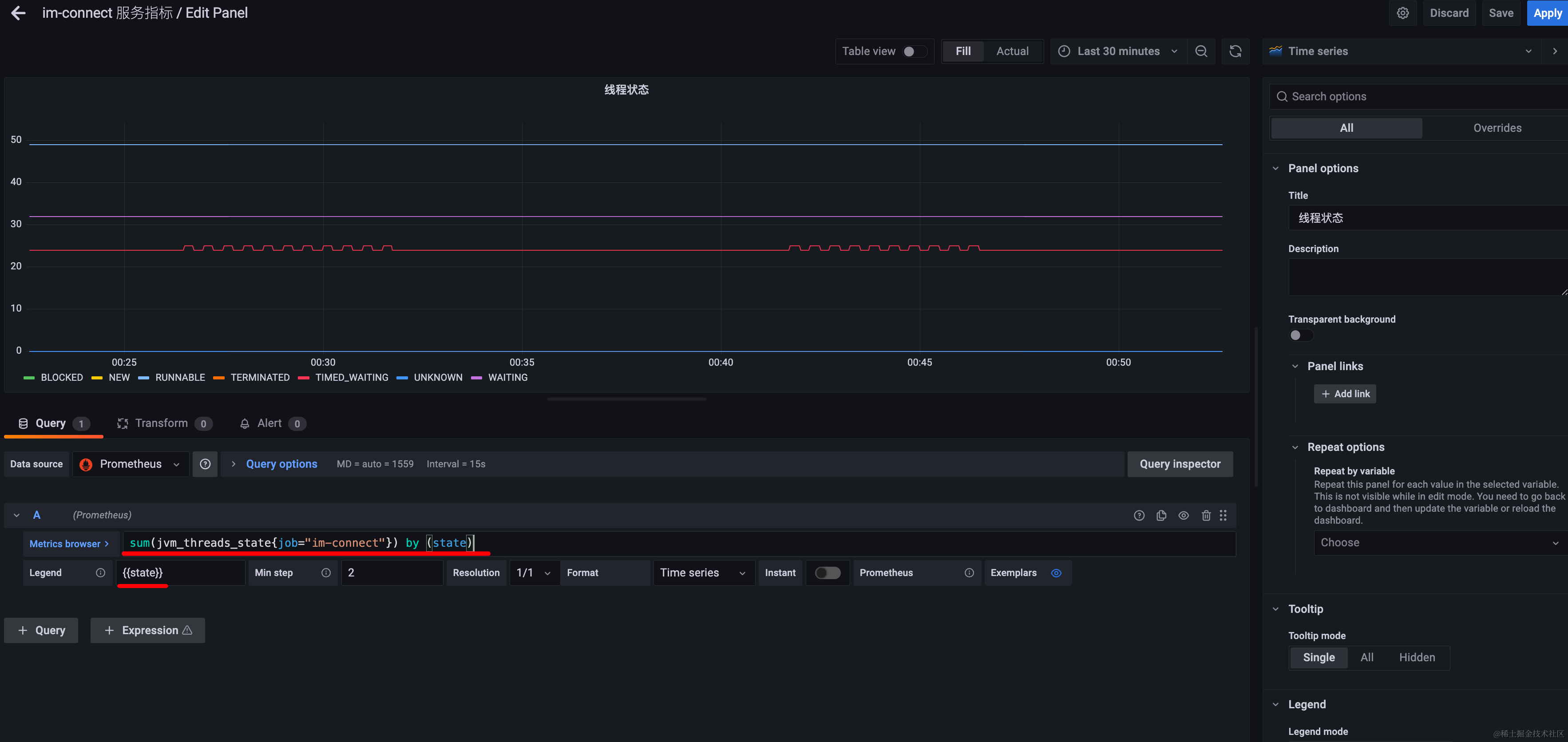Select Overrides tab
1568x742 pixels.
click(x=1497, y=128)
